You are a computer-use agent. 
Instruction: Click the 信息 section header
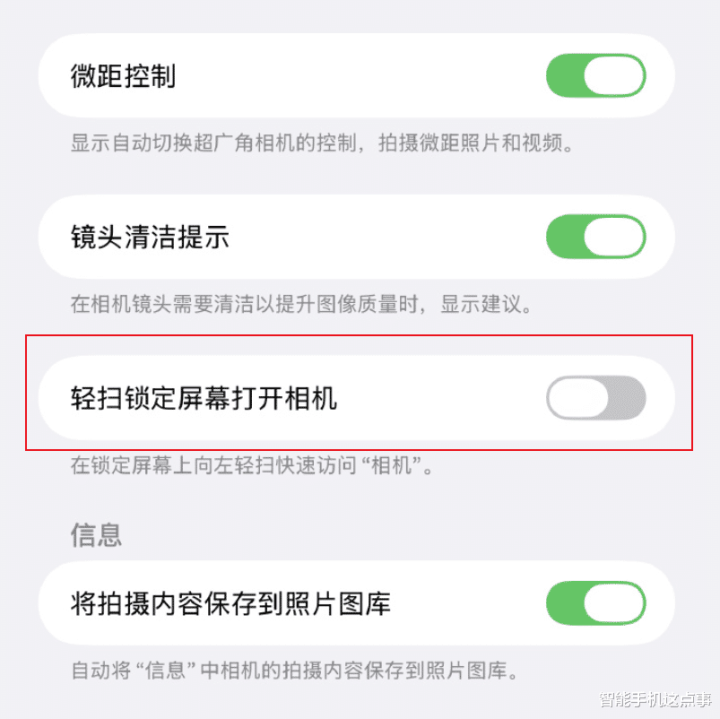(96, 535)
